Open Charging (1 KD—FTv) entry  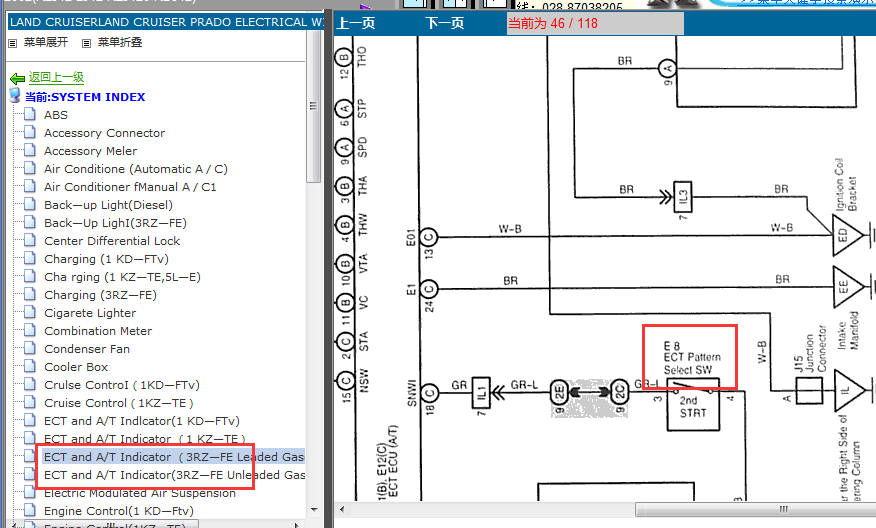(x=106, y=259)
